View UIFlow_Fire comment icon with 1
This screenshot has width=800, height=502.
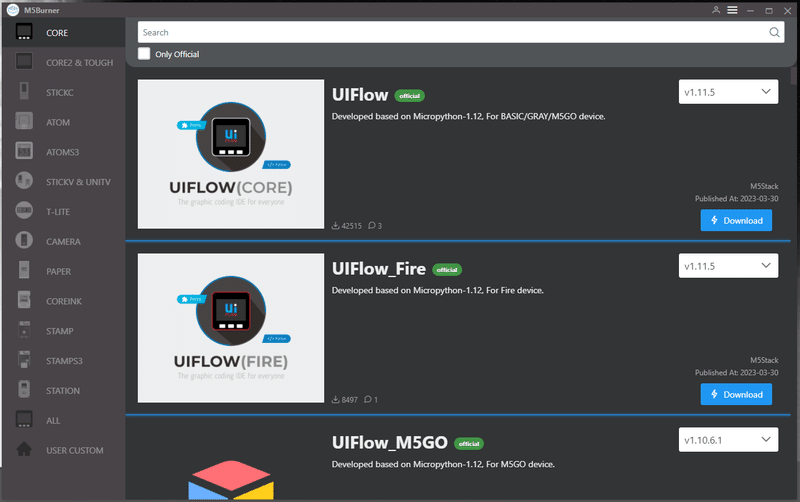coord(367,399)
